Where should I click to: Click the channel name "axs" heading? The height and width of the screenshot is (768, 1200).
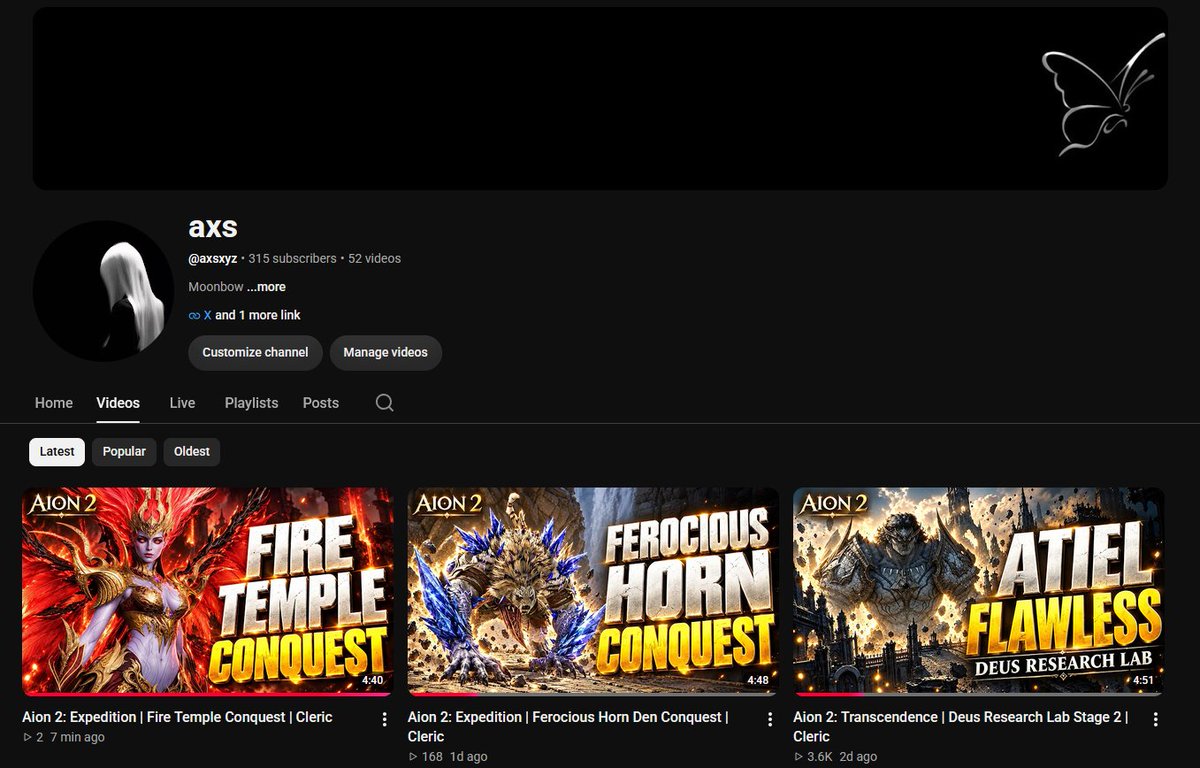[x=213, y=227]
